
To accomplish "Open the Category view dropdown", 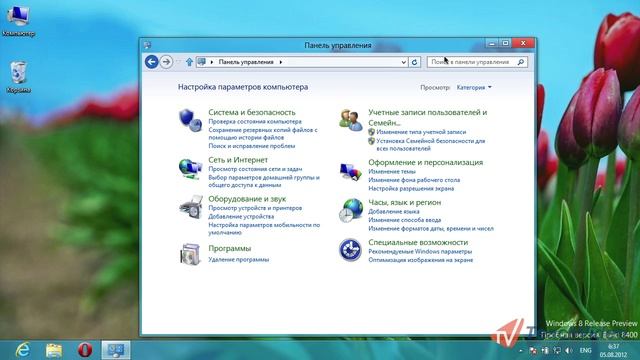I will (474, 87).
